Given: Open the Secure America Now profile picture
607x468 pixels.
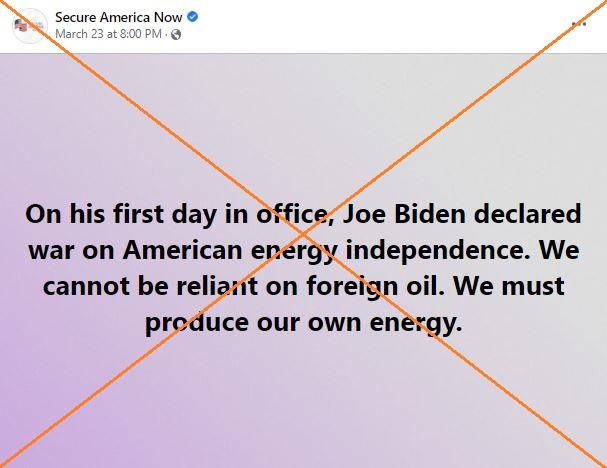Looking at the screenshot, I should pos(30,26).
